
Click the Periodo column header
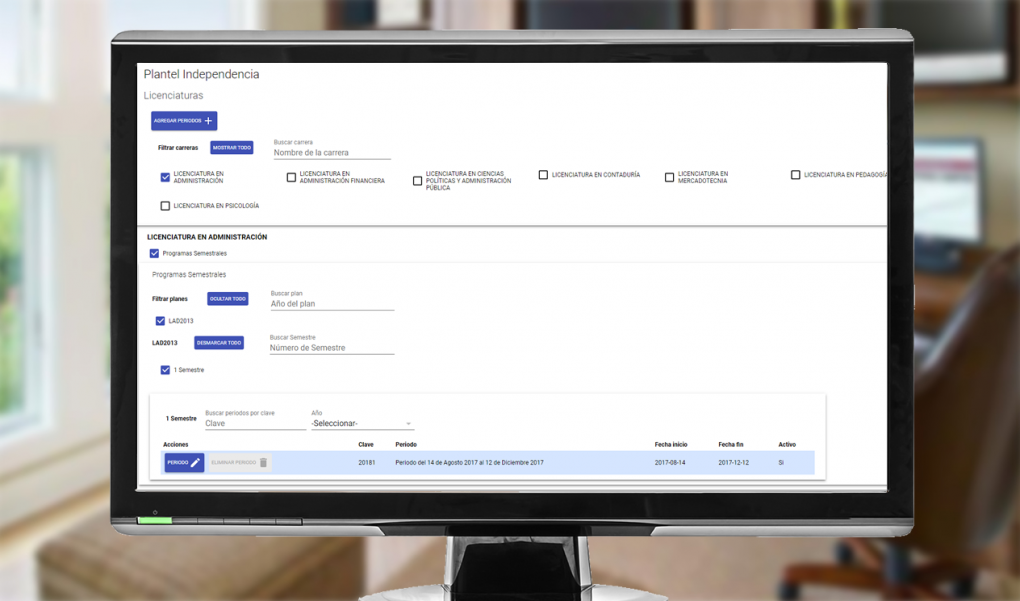pyautogui.click(x=406, y=445)
